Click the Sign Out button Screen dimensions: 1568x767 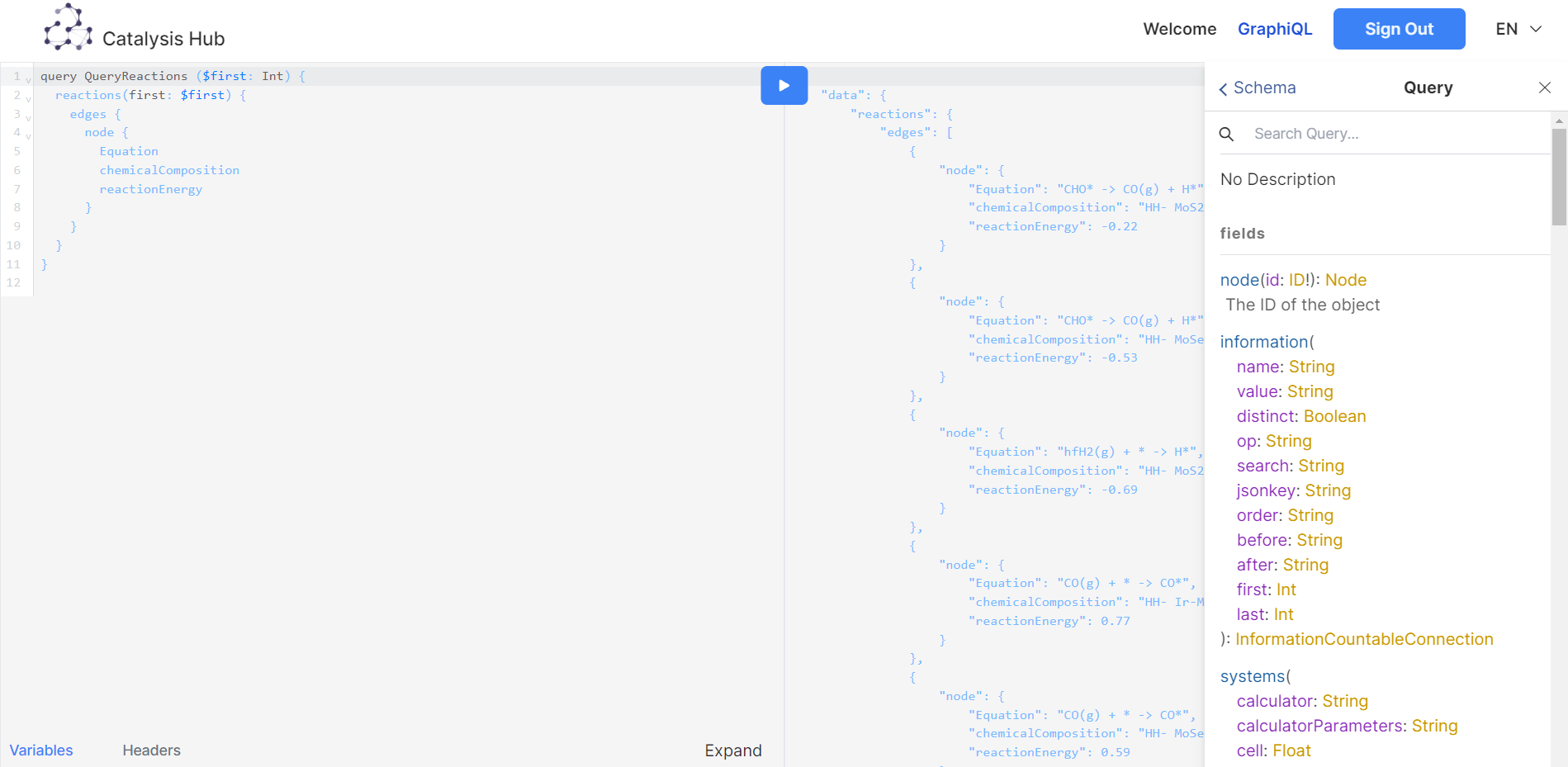pyautogui.click(x=1399, y=29)
